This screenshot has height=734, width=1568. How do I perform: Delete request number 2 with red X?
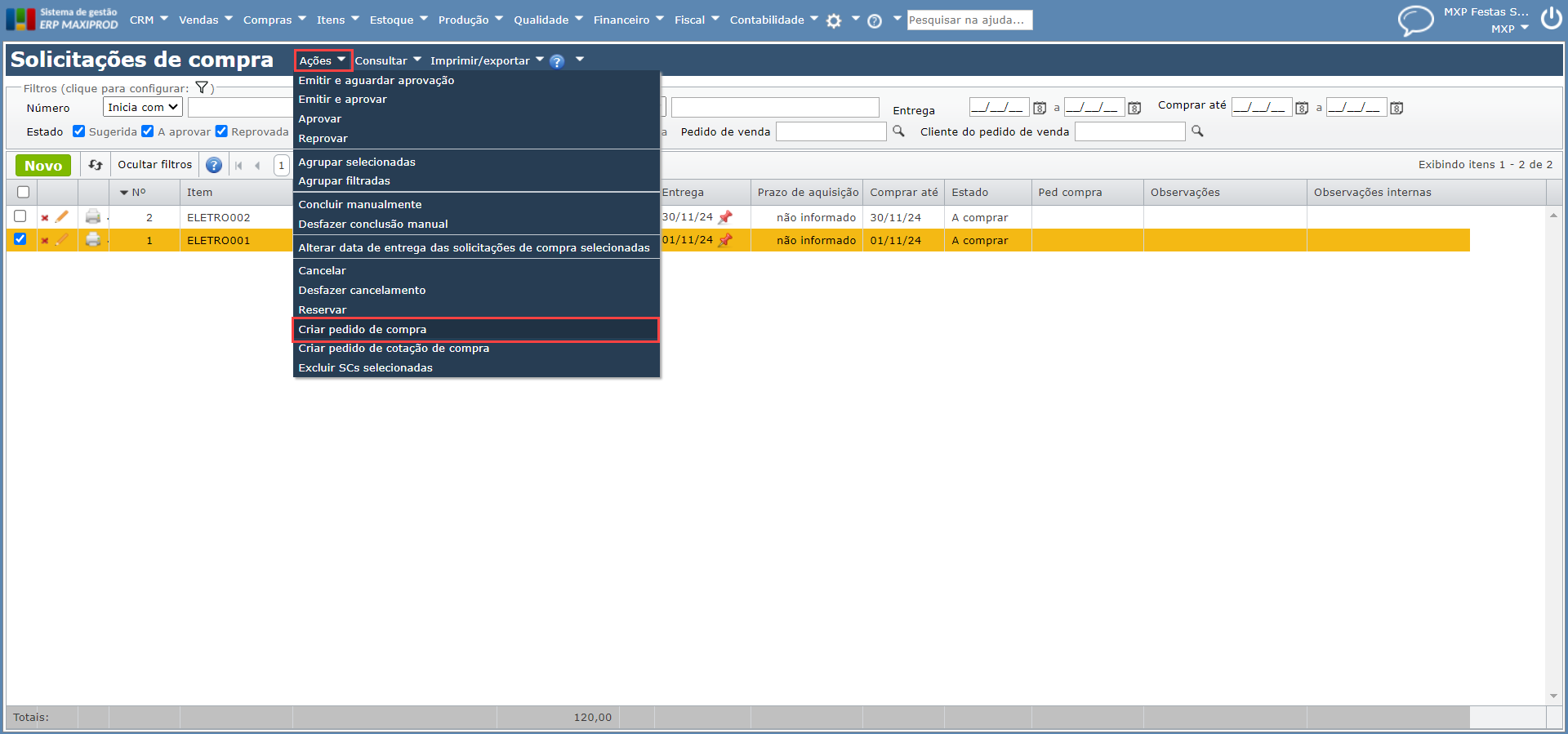(45, 218)
